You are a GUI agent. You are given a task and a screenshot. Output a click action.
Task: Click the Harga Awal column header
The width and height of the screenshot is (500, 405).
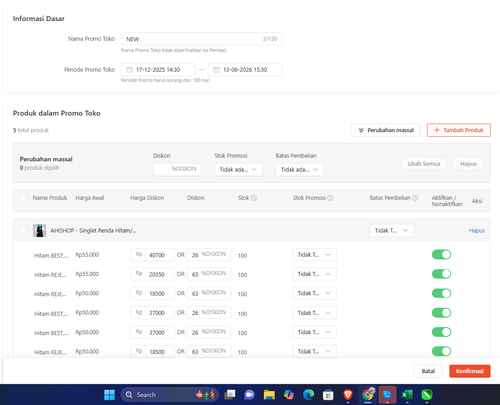(90, 198)
